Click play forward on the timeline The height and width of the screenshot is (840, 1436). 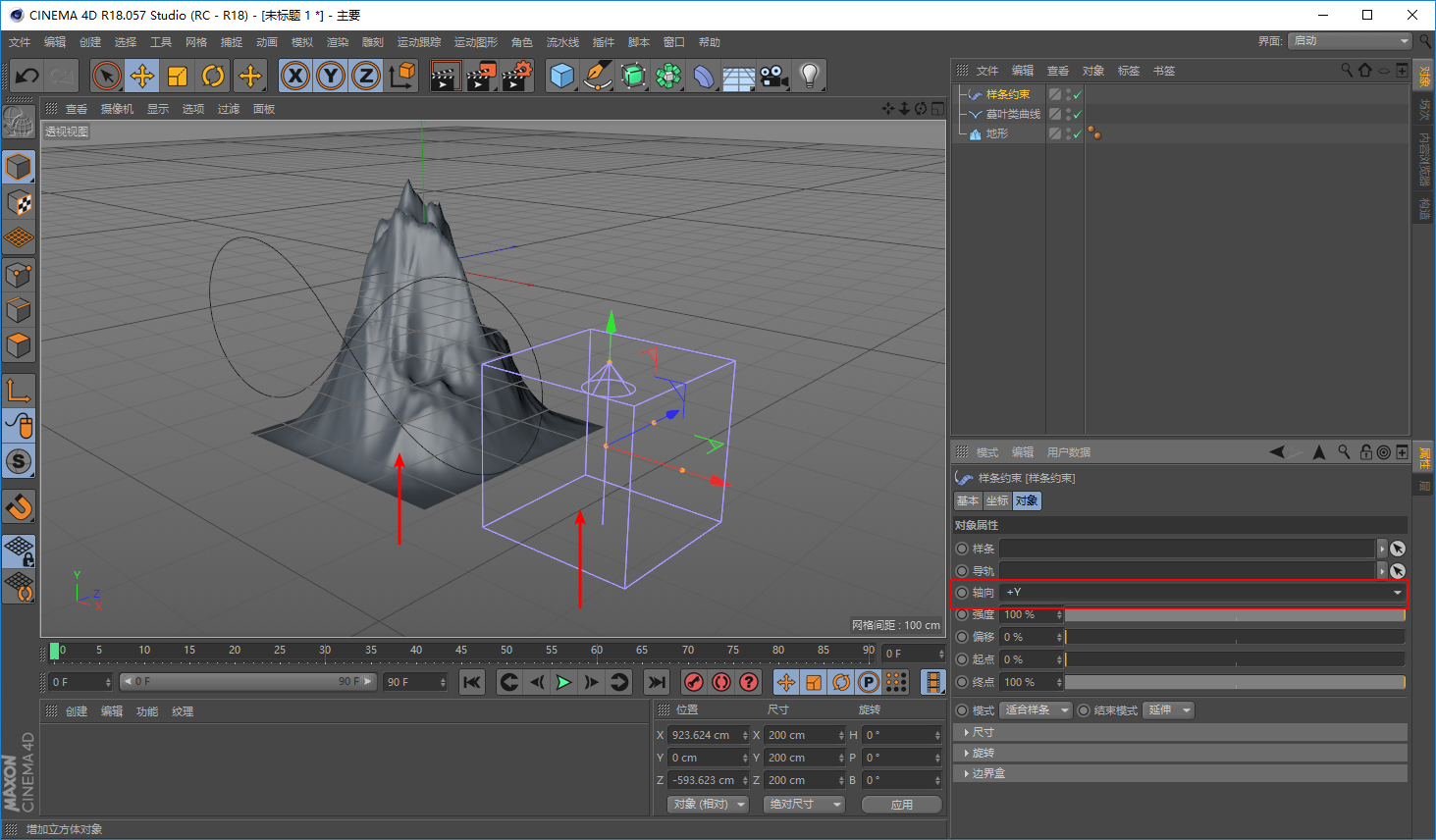(563, 682)
